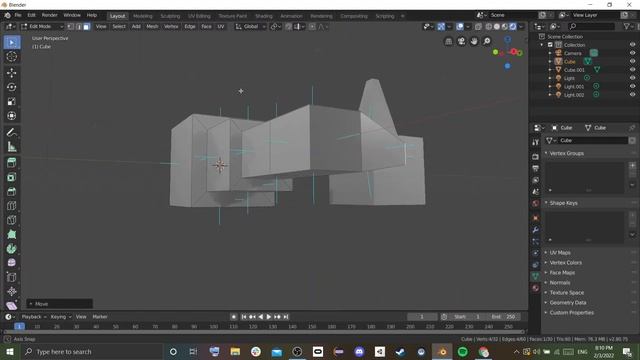Toggle camera view in viewport
The image size is (640, 360).
click(461, 41)
